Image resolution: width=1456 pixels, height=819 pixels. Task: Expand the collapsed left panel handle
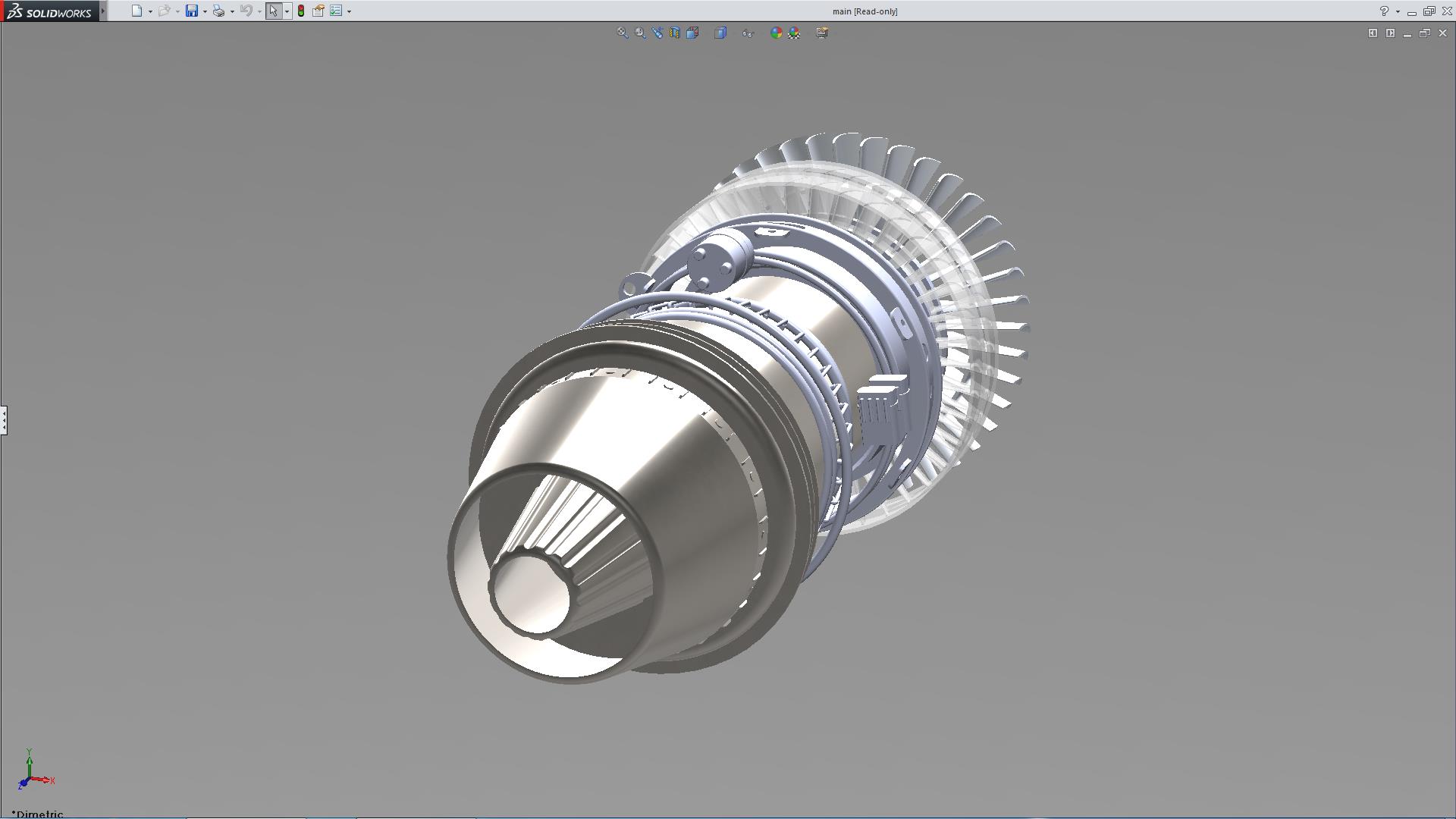(x=4, y=419)
